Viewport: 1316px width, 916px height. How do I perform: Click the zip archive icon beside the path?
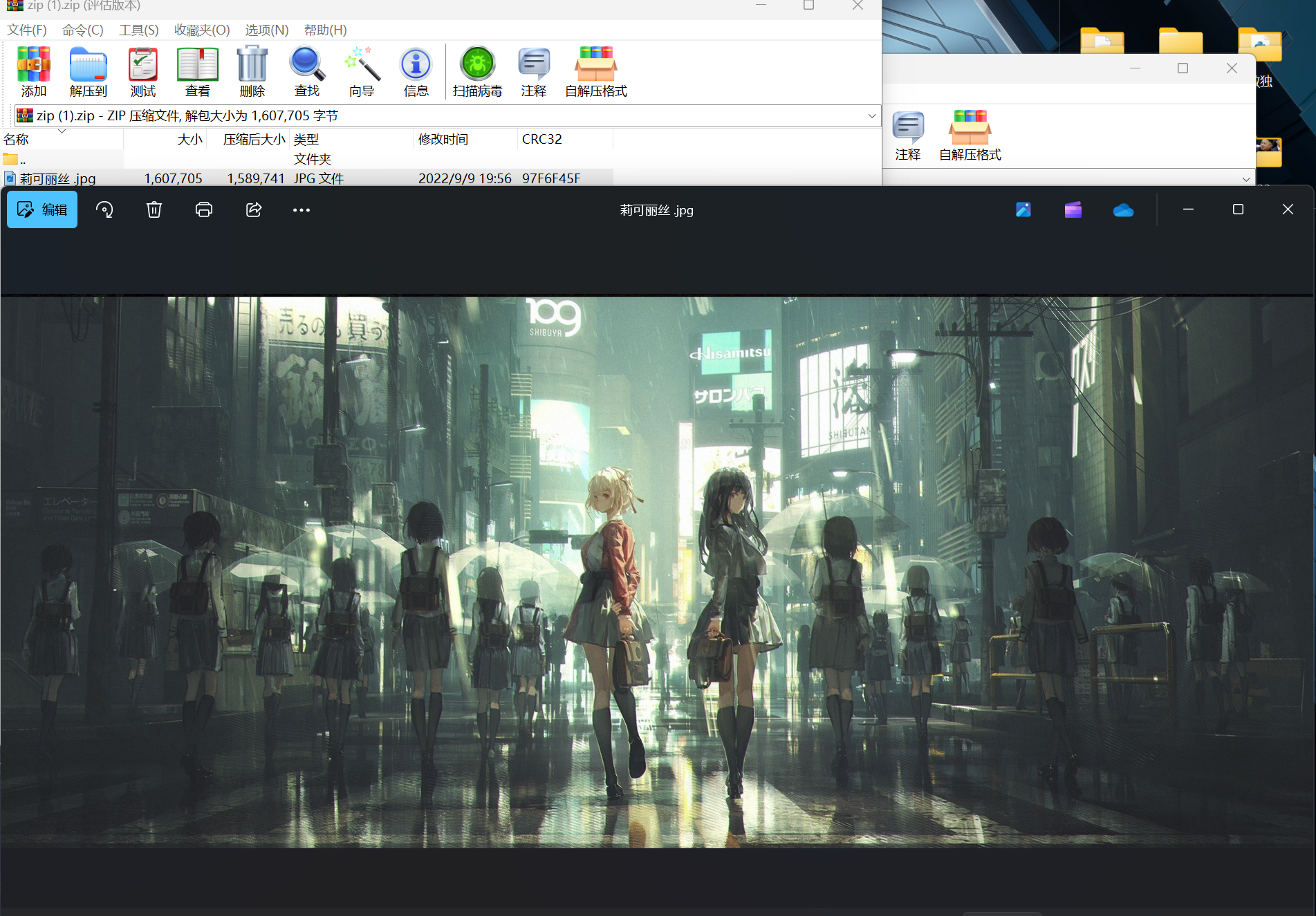pyautogui.click(x=25, y=115)
